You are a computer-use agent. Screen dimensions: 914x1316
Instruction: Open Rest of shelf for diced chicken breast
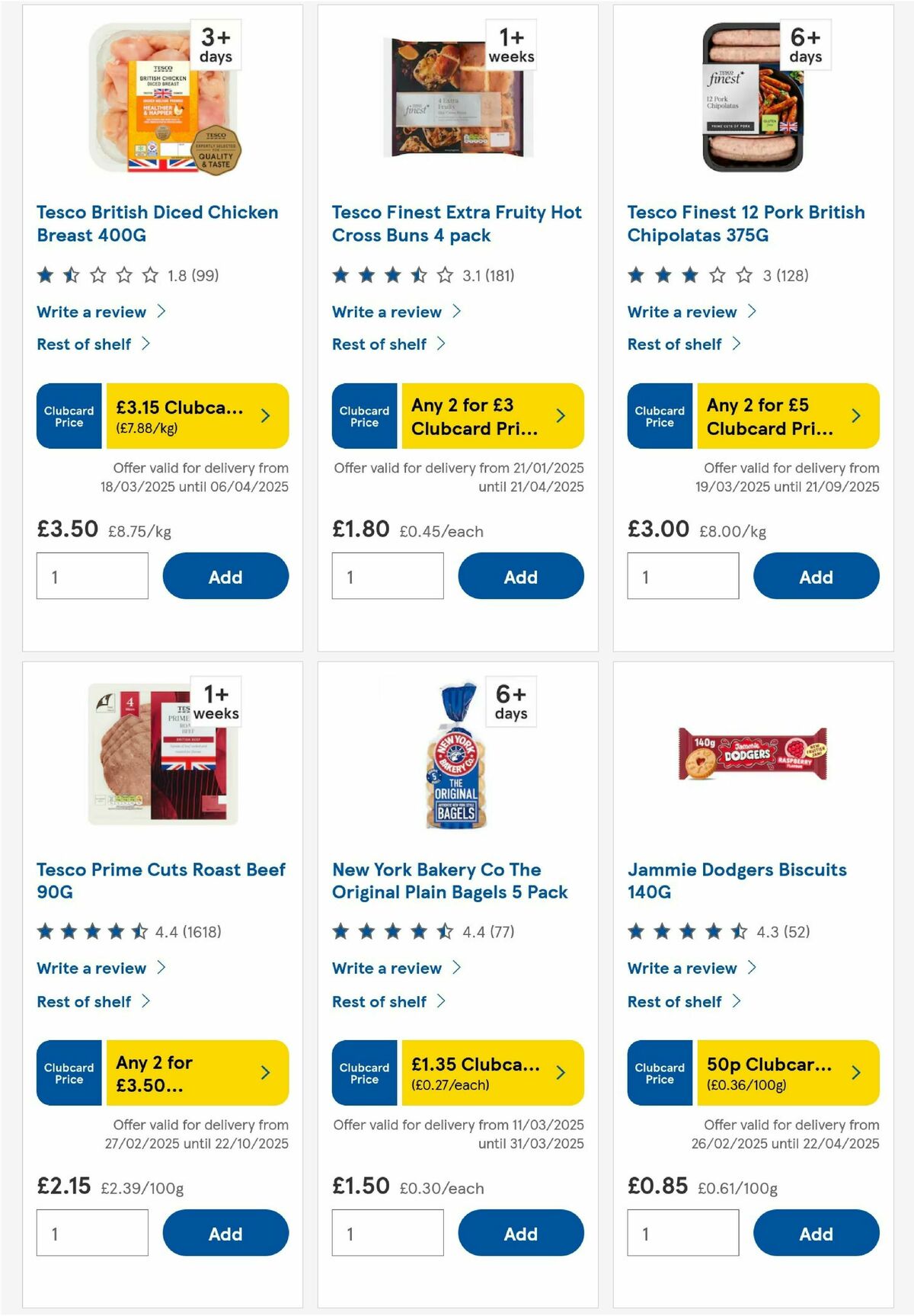84,344
